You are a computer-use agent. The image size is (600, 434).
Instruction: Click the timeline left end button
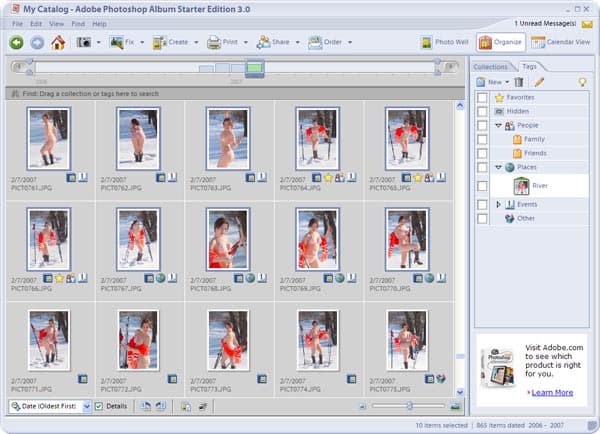[x=17, y=67]
